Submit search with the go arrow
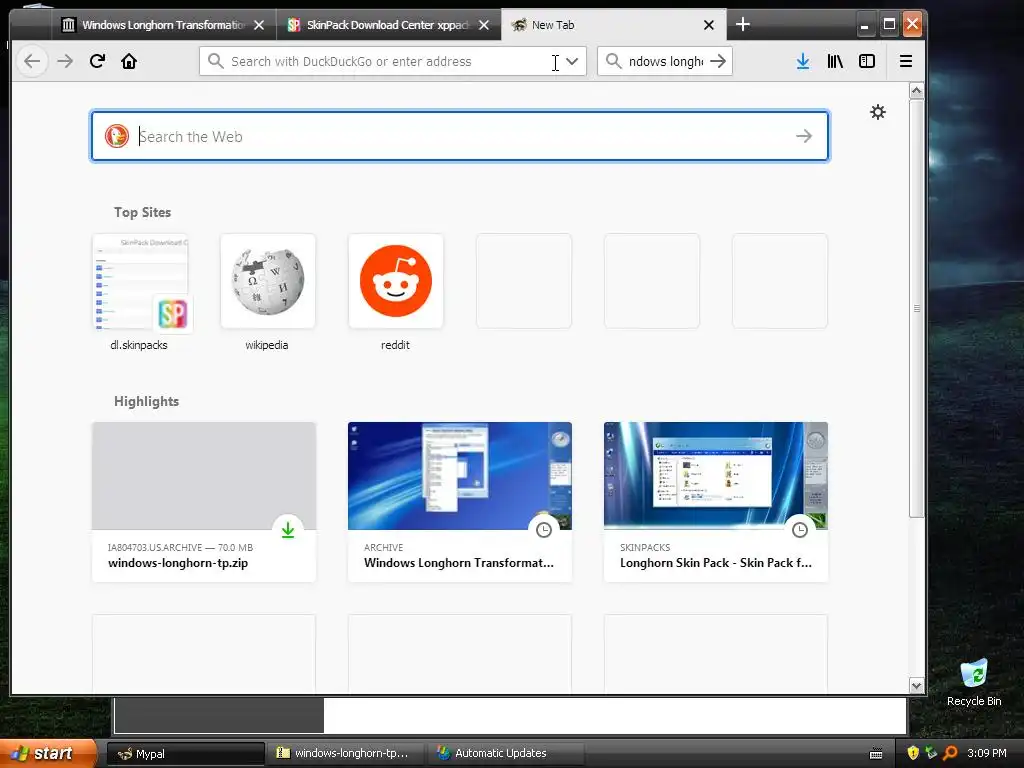The width and height of the screenshot is (1024, 768). pyautogui.click(x=718, y=61)
